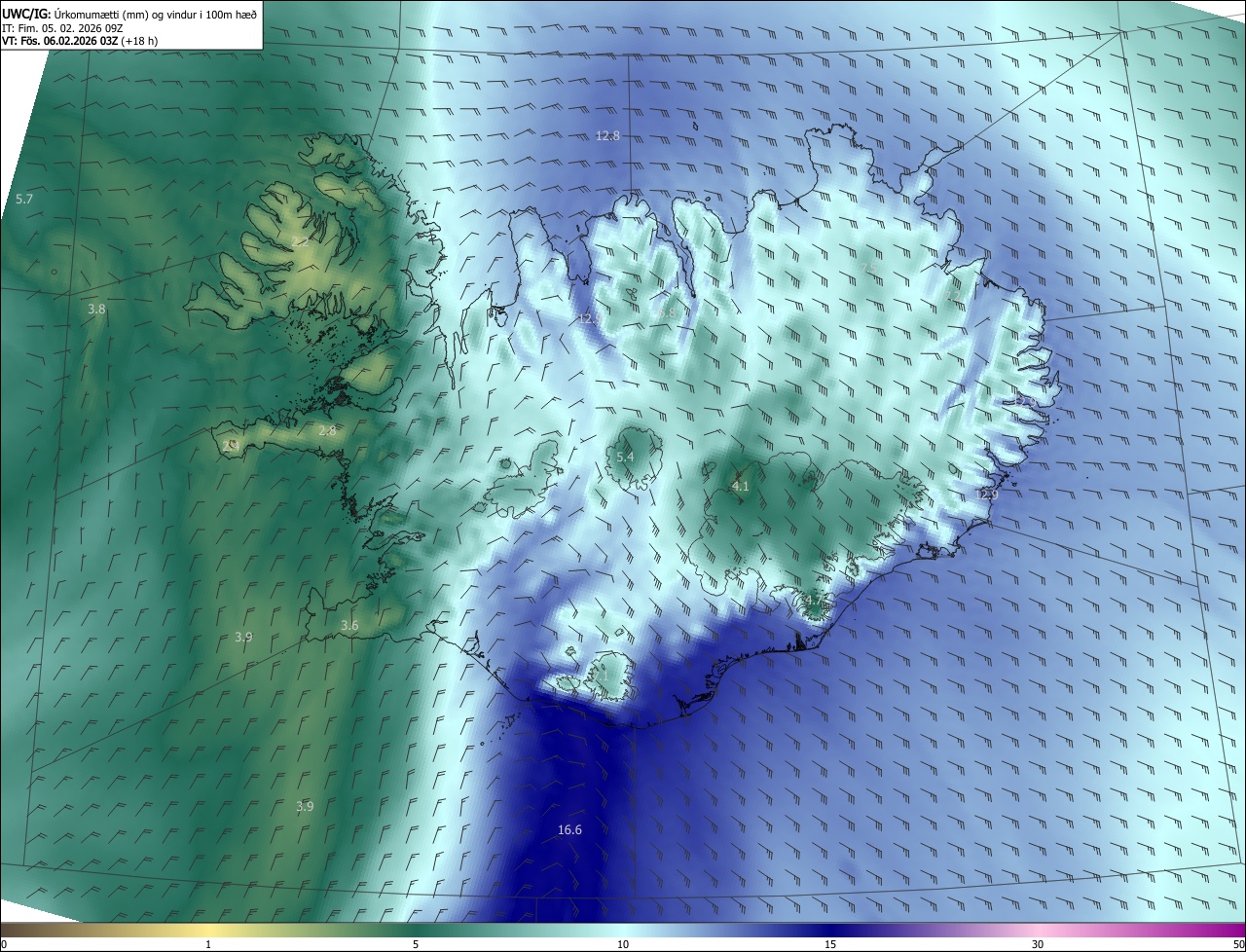Click the UWC/IG Úrkomumætti title line

coord(129,13)
